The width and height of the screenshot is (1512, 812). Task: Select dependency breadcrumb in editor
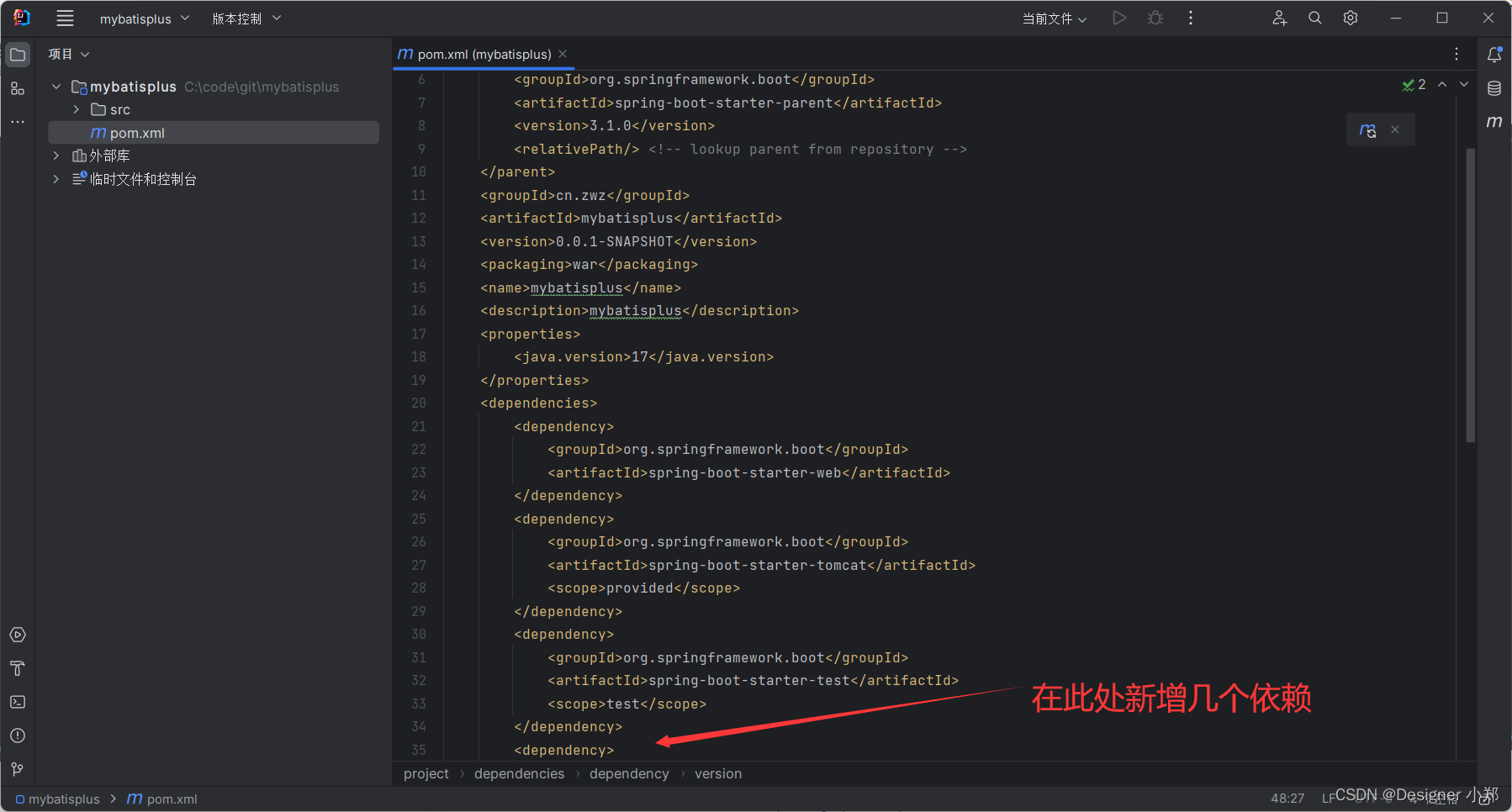(x=629, y=774)
